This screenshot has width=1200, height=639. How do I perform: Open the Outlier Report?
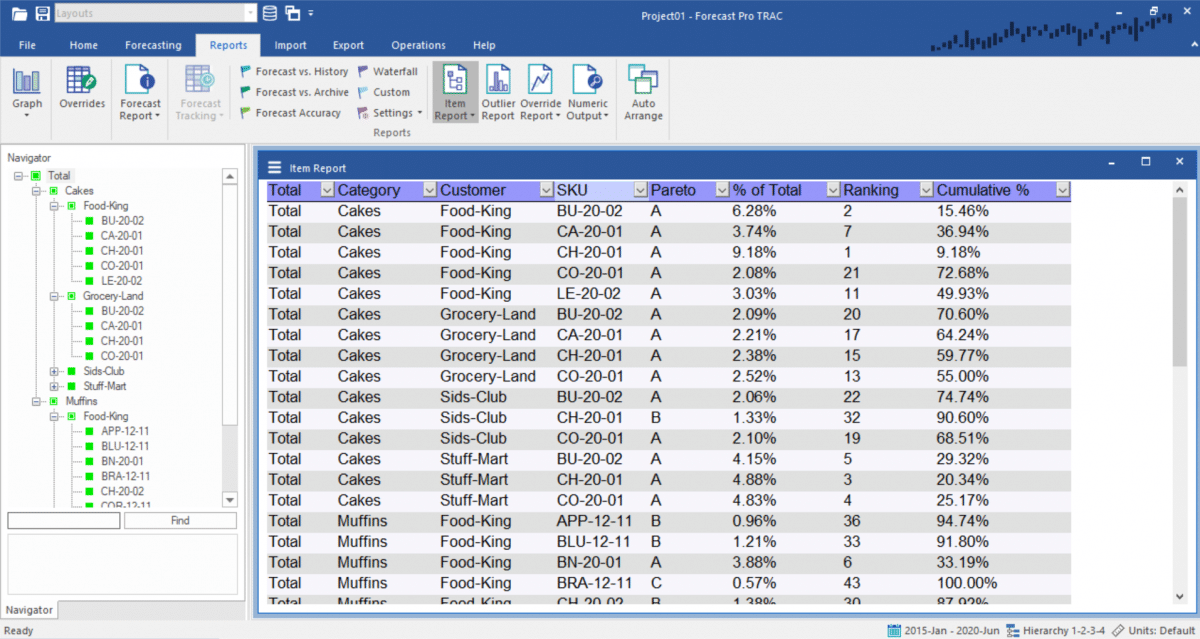click(498, 90)
